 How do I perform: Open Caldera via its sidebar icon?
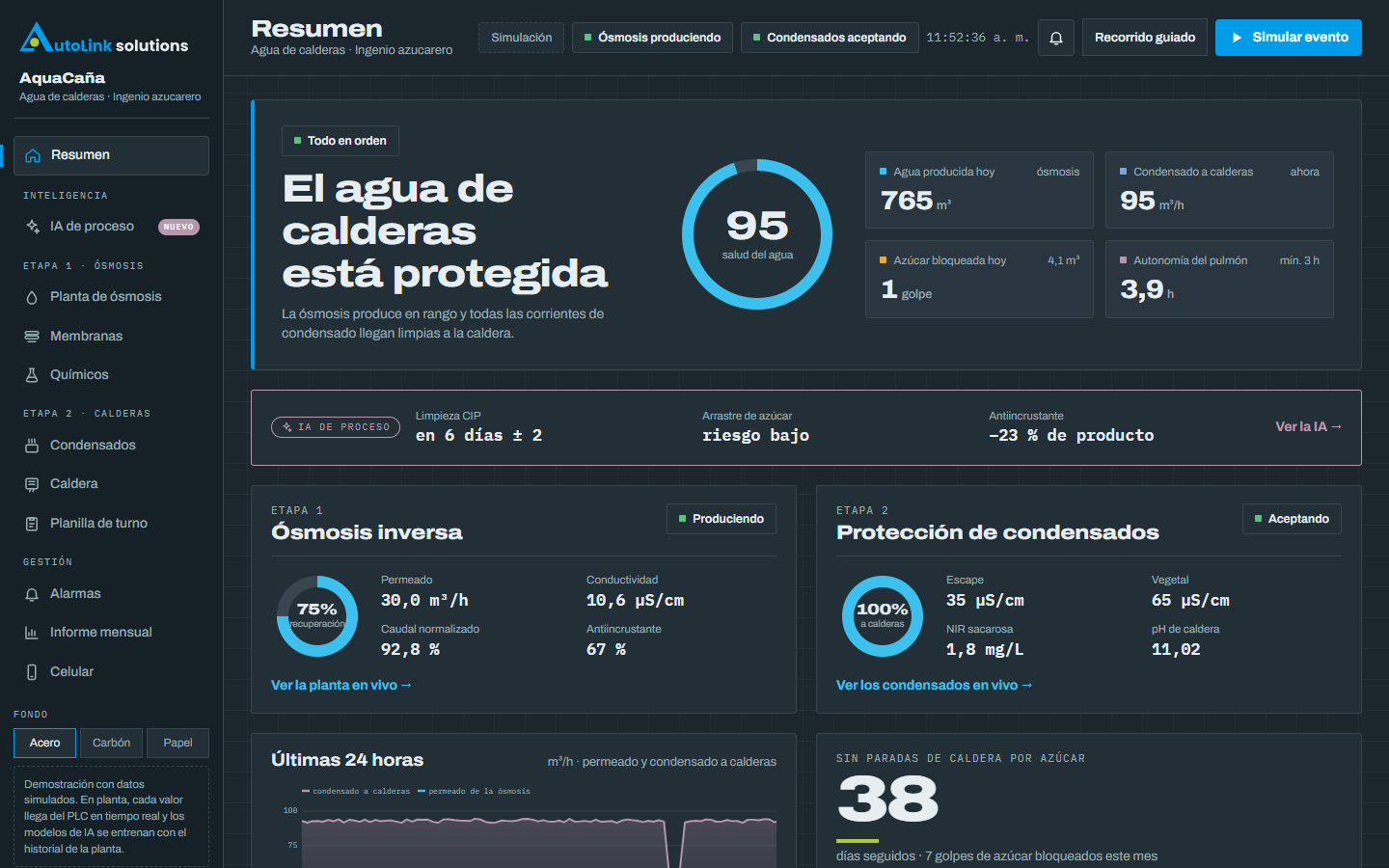32,484
